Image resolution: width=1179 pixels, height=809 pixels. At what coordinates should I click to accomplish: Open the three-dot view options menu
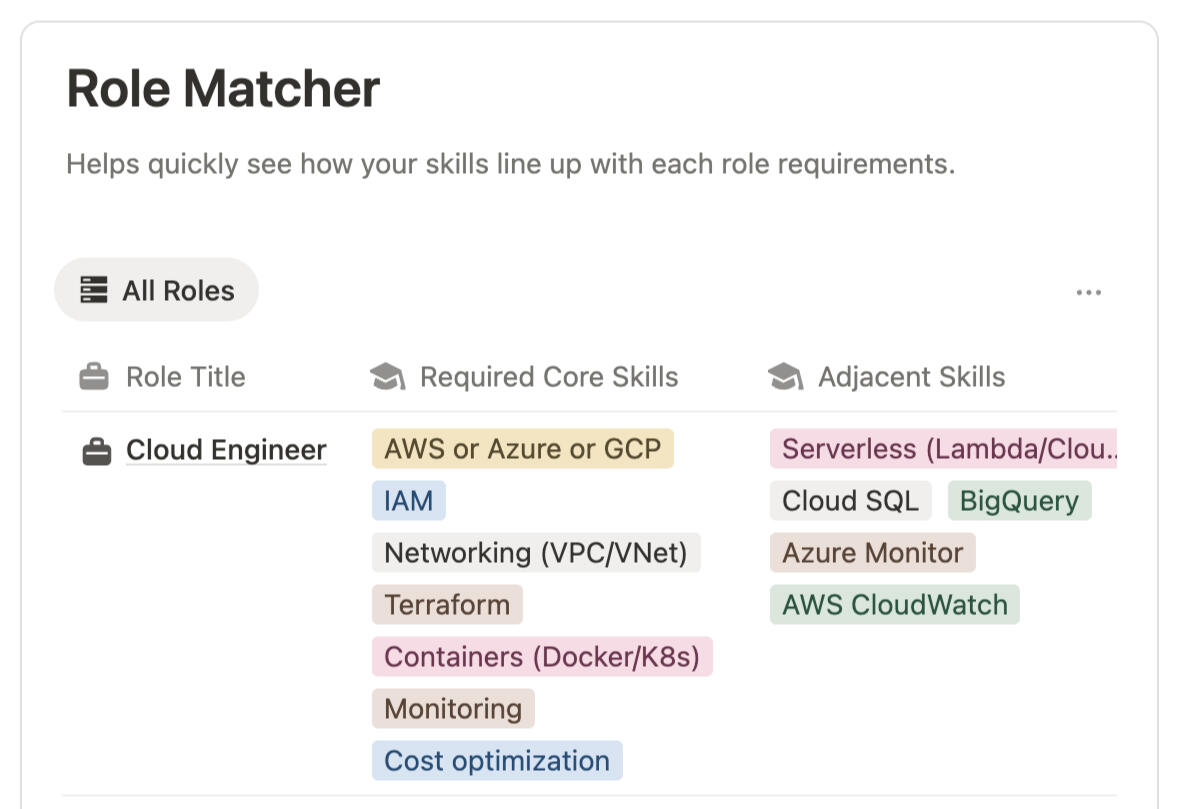[x=1088, y=293]
